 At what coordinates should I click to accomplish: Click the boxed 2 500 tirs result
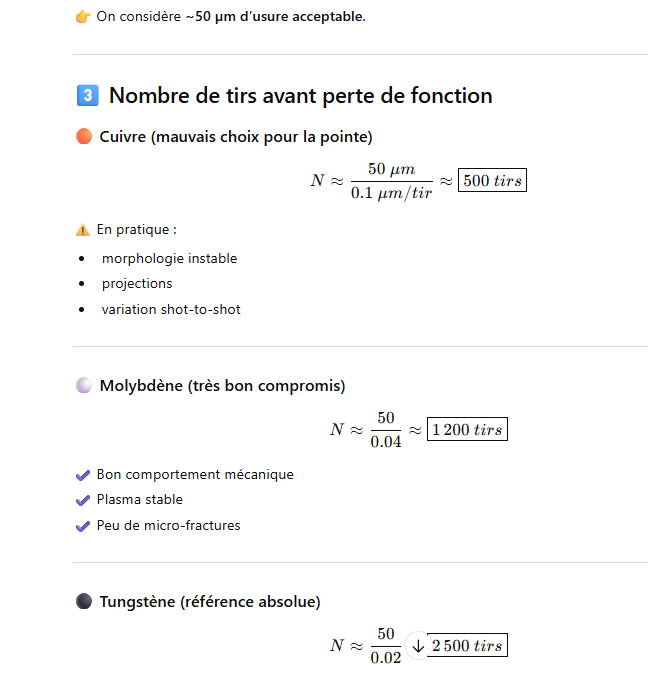point(467,646)
